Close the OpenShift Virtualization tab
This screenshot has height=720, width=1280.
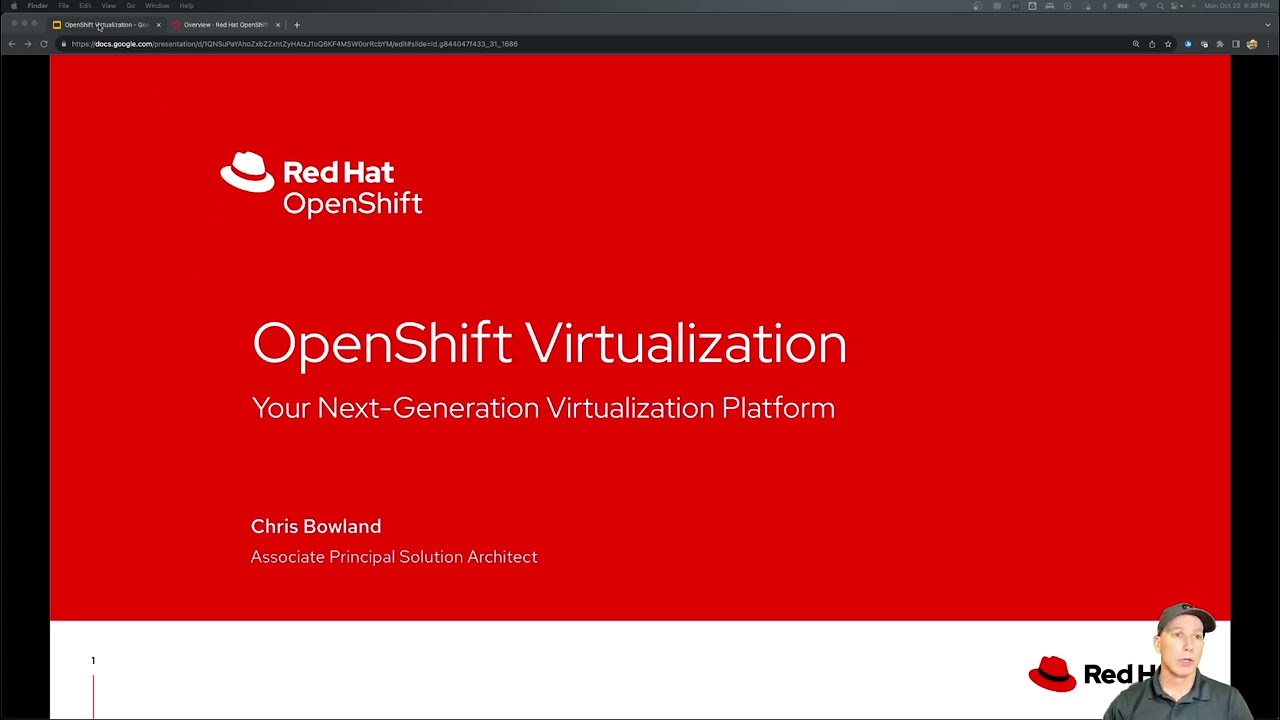pos(158,25)
